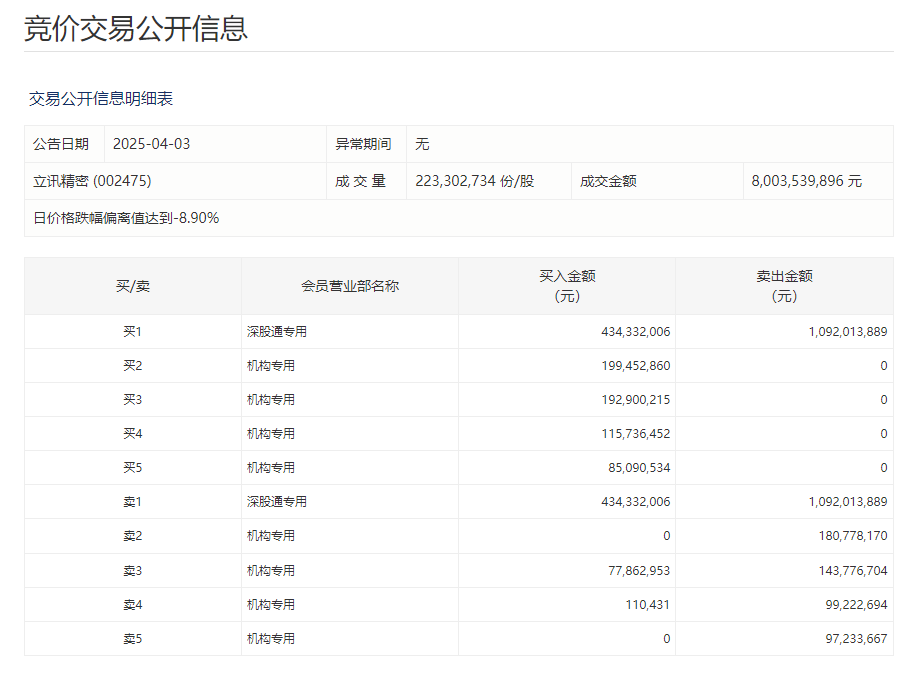Screen dimensions: 924x673
Task: Select the 买1 row label
Action: (133, 332)
